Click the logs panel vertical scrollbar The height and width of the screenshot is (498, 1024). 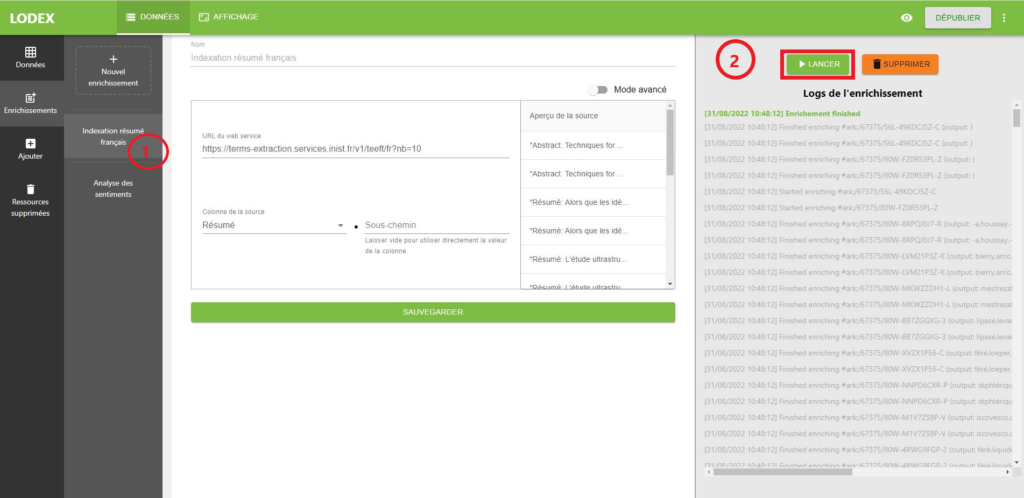coord(1016,117)
